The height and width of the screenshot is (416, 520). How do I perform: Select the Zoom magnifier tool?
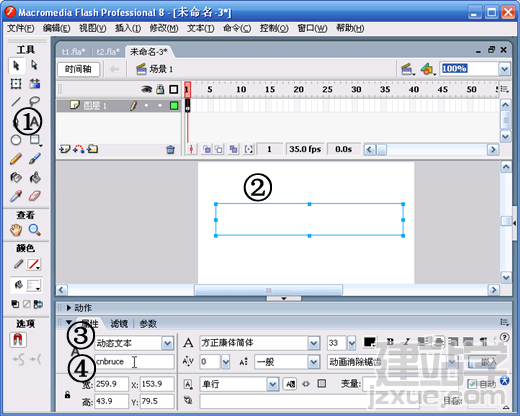35,230
